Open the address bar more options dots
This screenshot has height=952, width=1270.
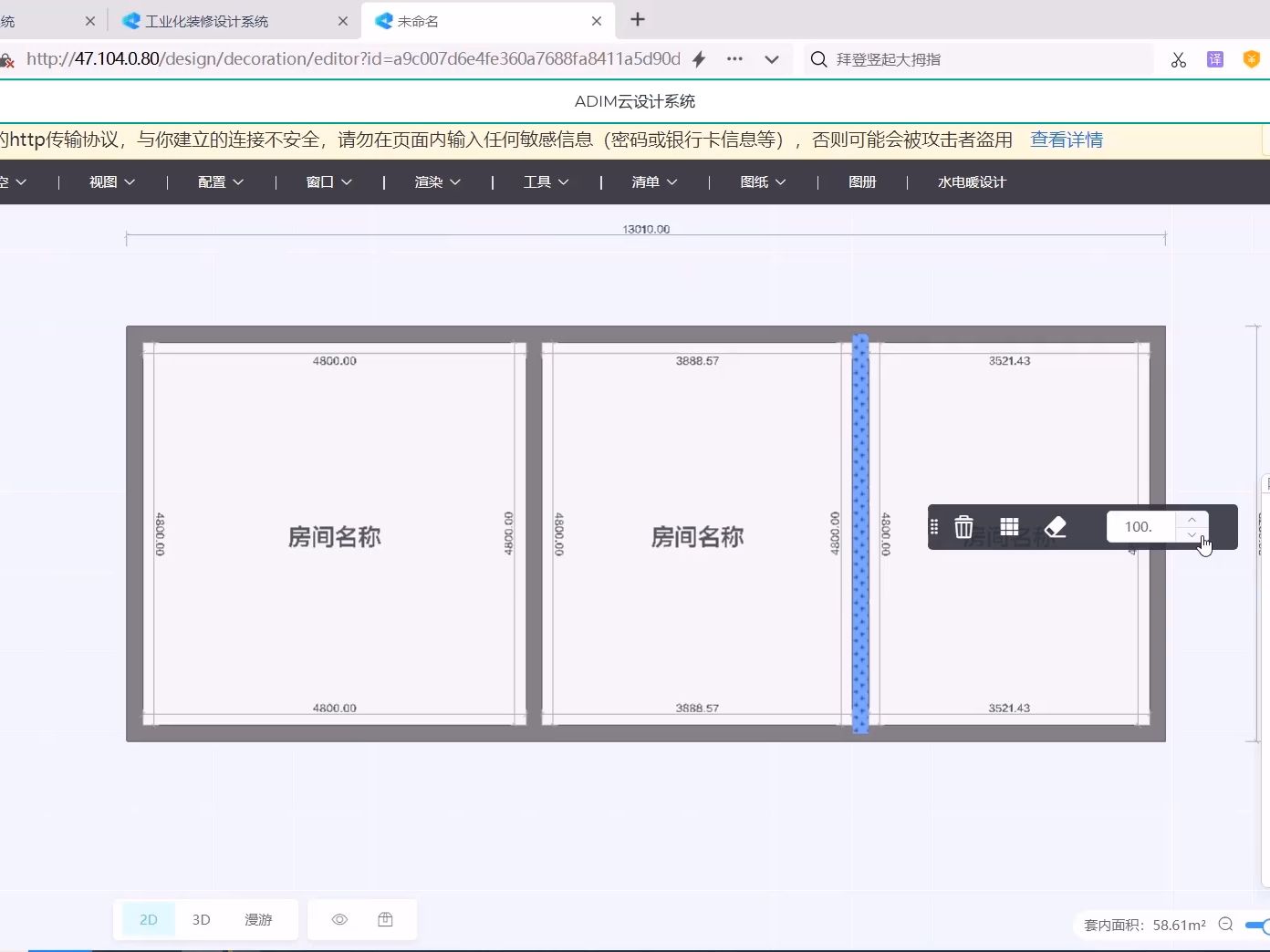[x=734, y=59]
